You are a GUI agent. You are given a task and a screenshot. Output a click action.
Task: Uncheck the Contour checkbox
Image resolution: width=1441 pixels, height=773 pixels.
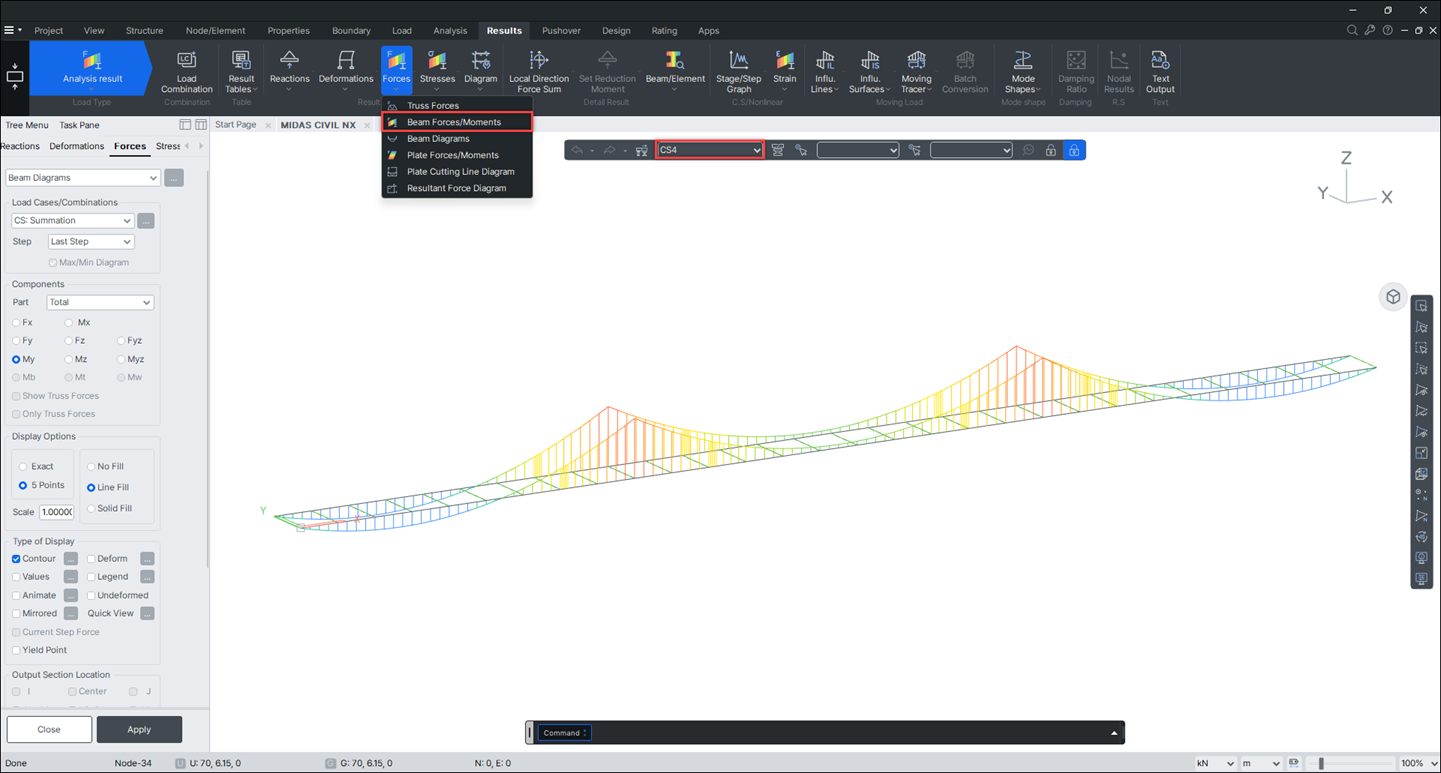coord(16,559)
